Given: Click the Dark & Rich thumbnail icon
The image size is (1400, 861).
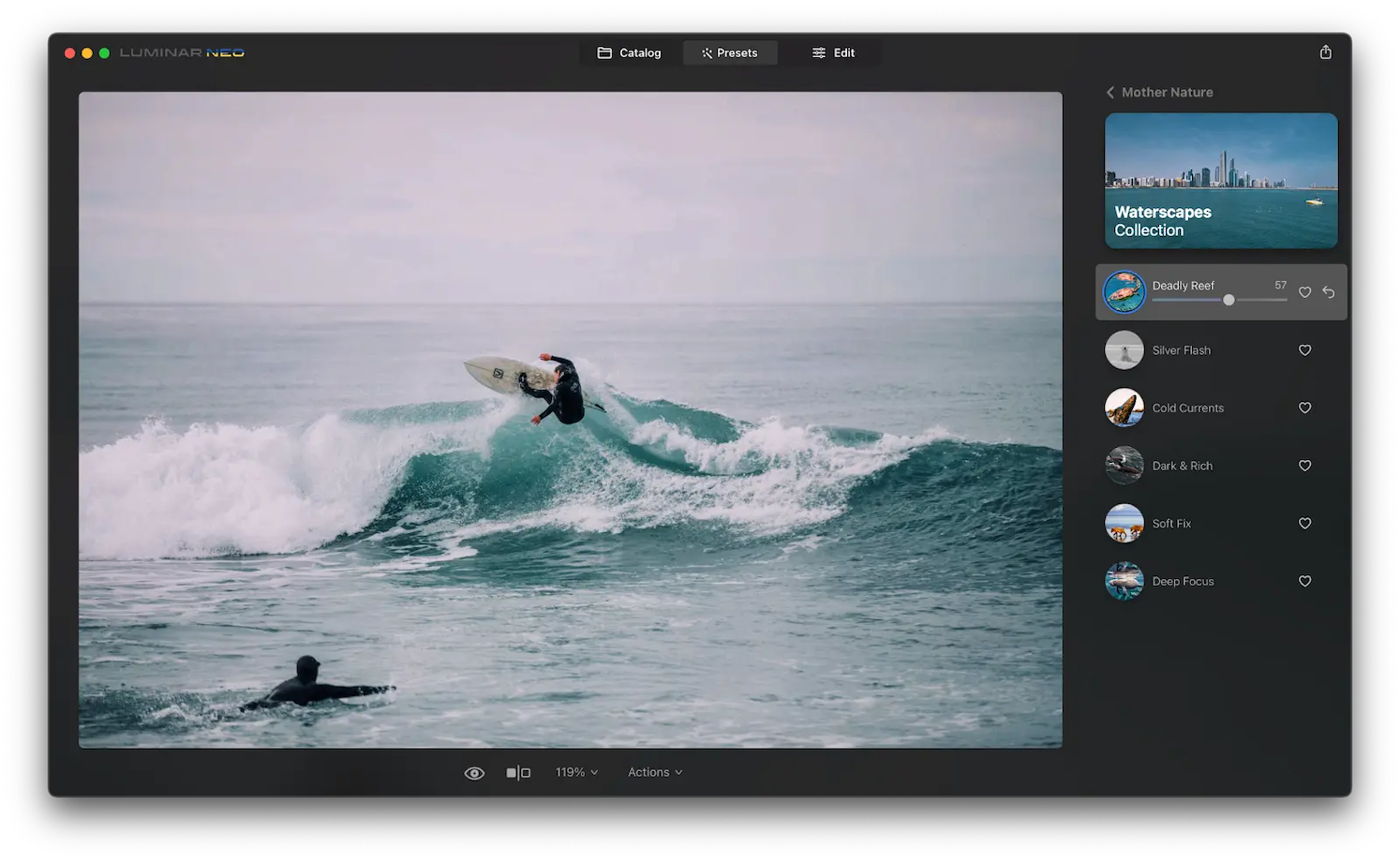Looking at the screenshot, I should point(1124,466).
